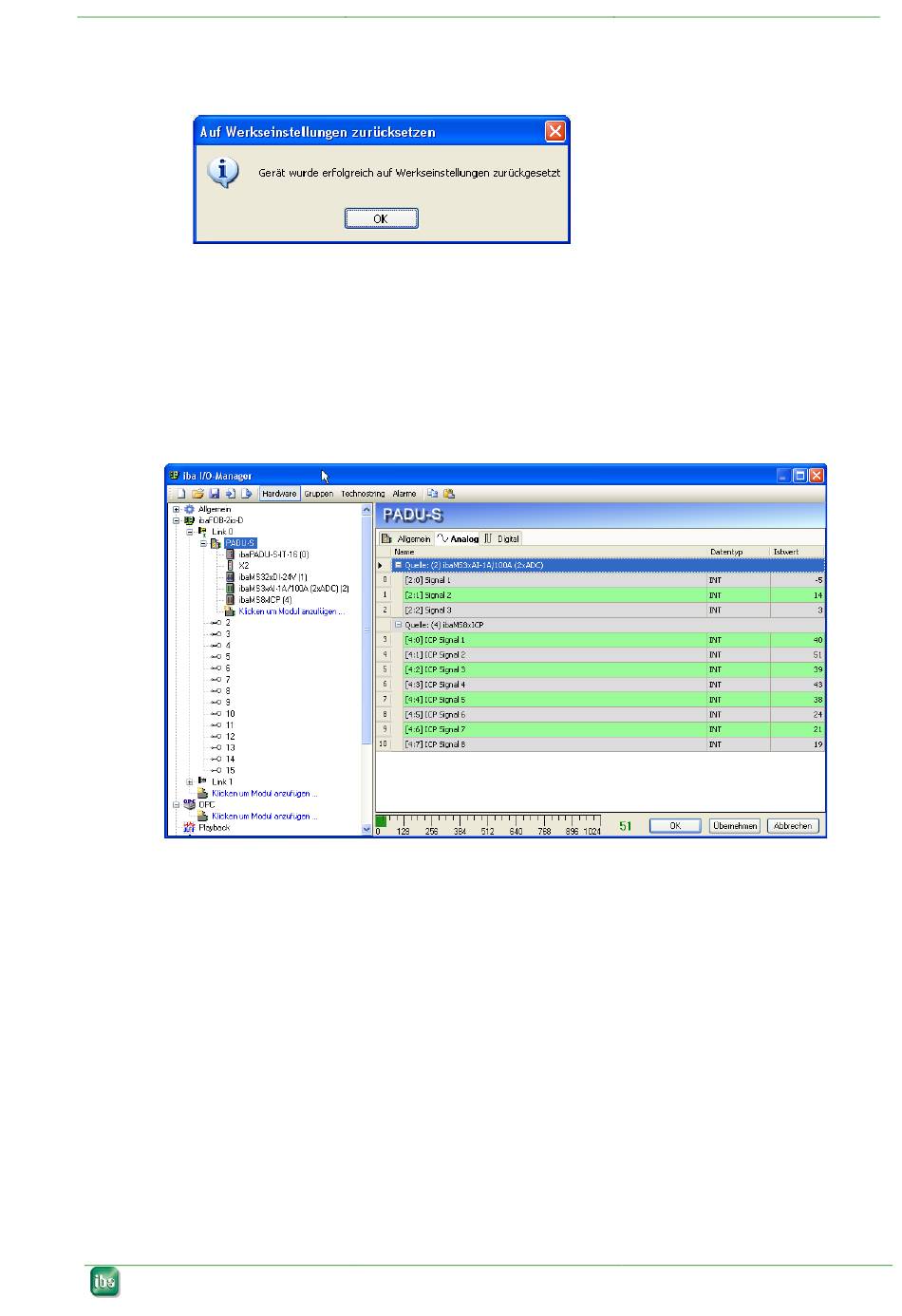
Task: Collapse the OPC tree node
Action: tap(177, 805)
